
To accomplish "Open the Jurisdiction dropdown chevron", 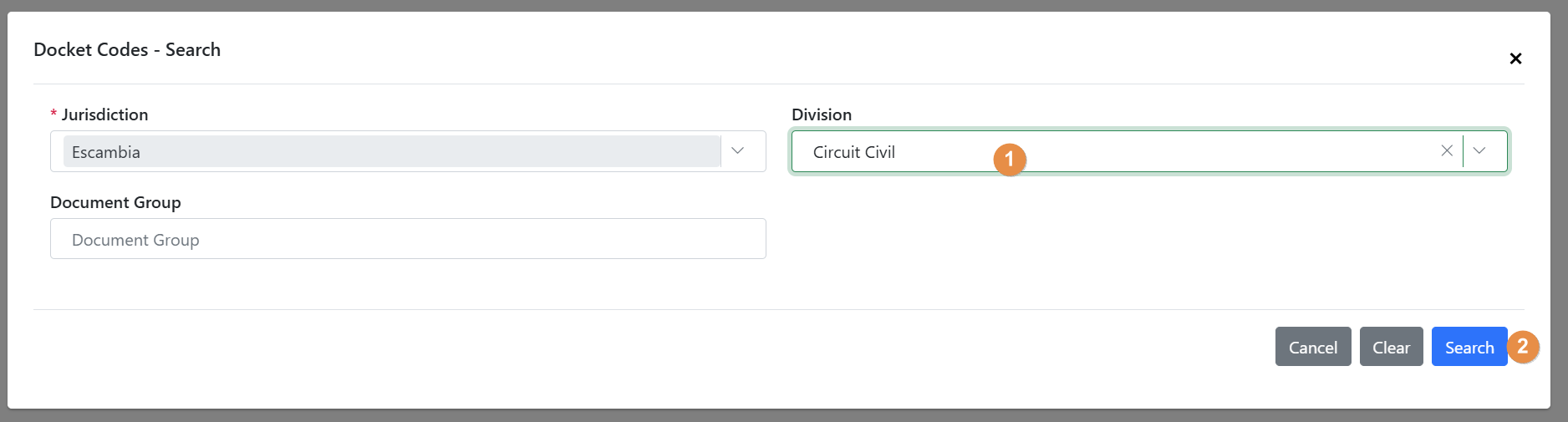I will 737,150.
